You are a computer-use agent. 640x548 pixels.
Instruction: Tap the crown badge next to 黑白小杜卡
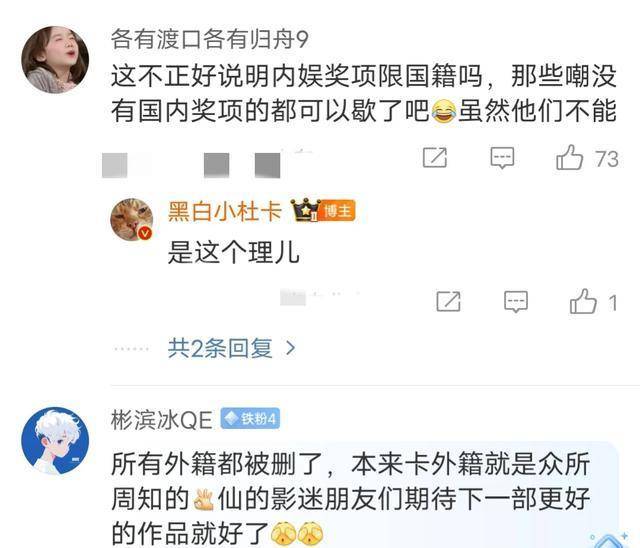305,210
